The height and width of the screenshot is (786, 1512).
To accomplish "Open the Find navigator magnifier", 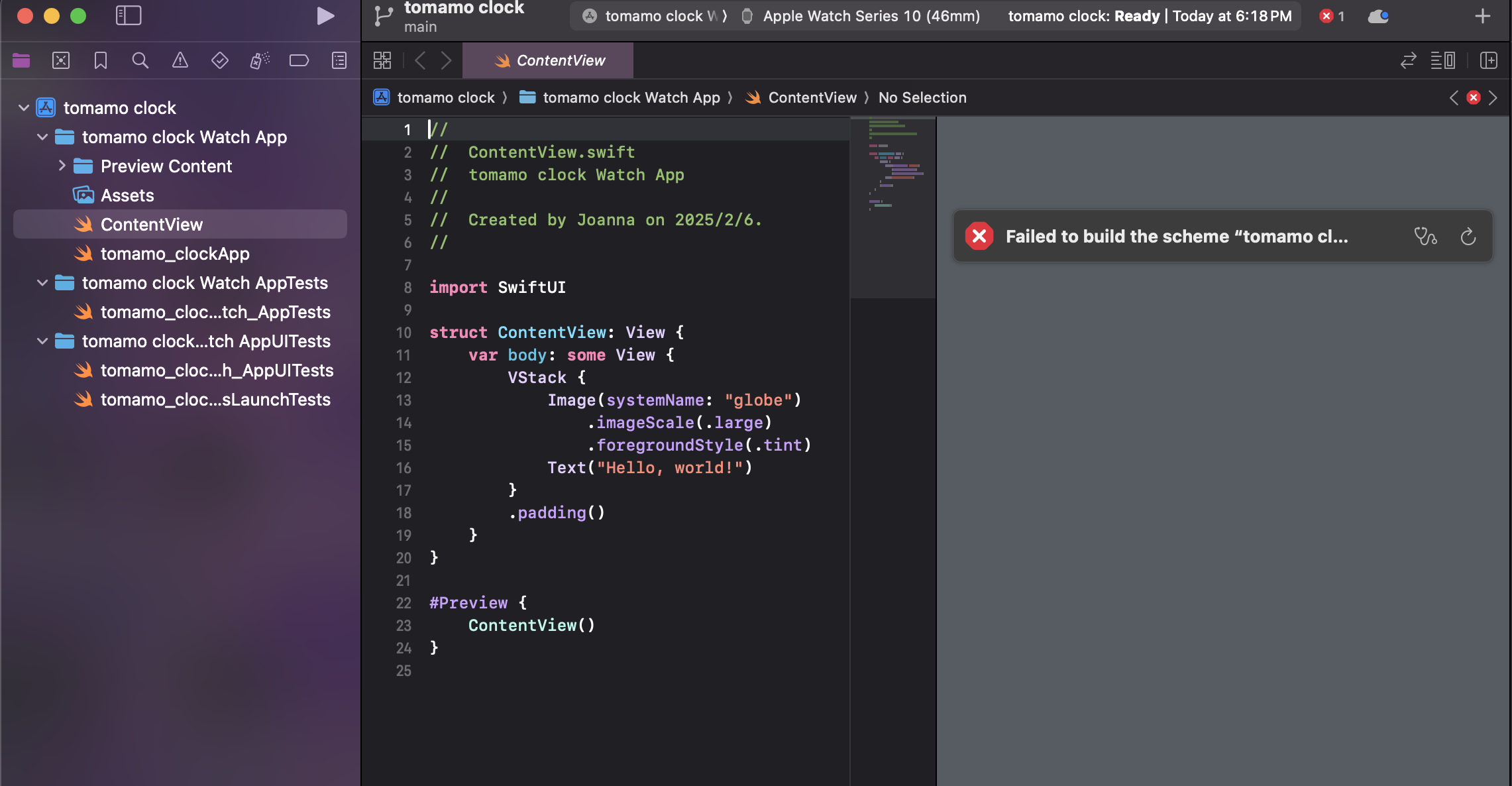I will (140, 61).
